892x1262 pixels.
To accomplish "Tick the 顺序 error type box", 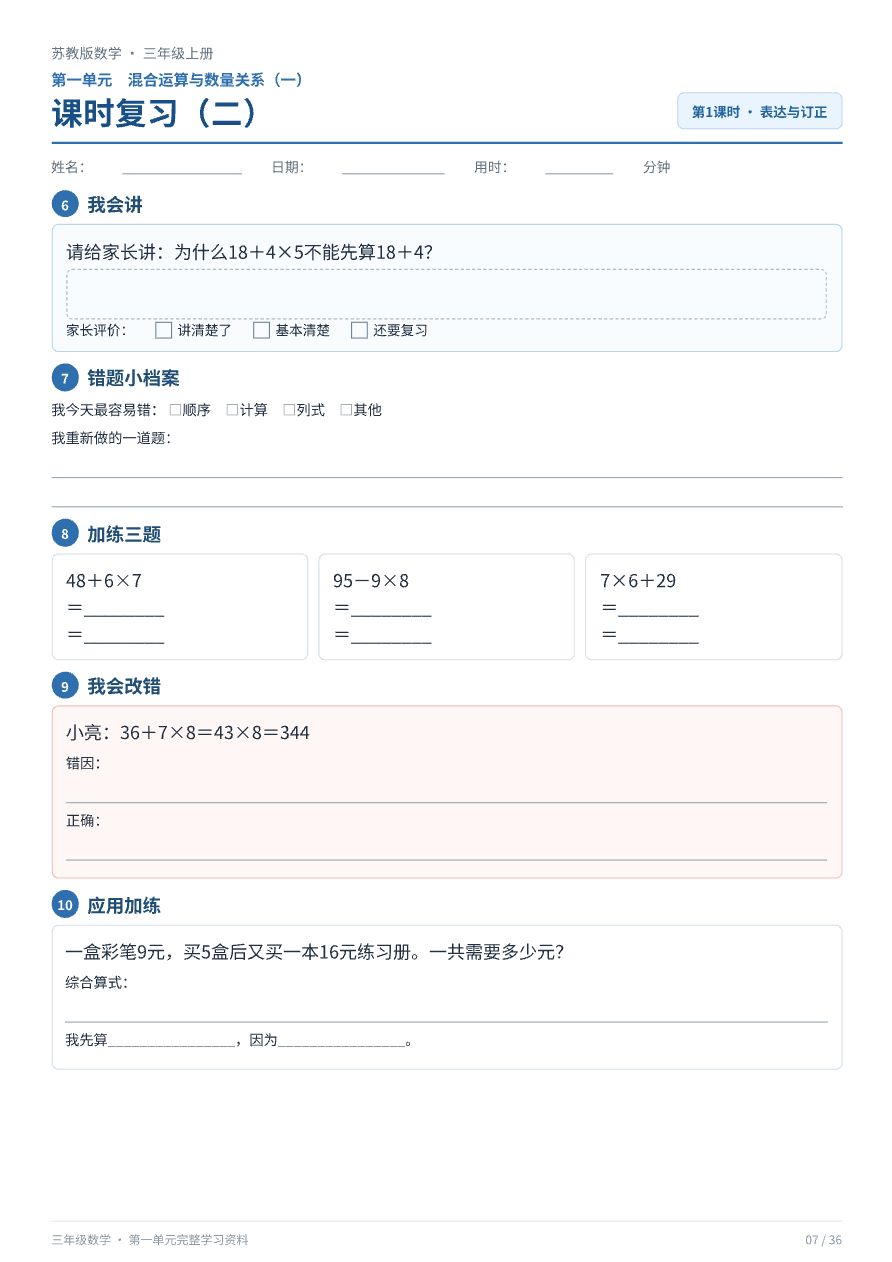I will pyautogui.click(x=175, y=410).
